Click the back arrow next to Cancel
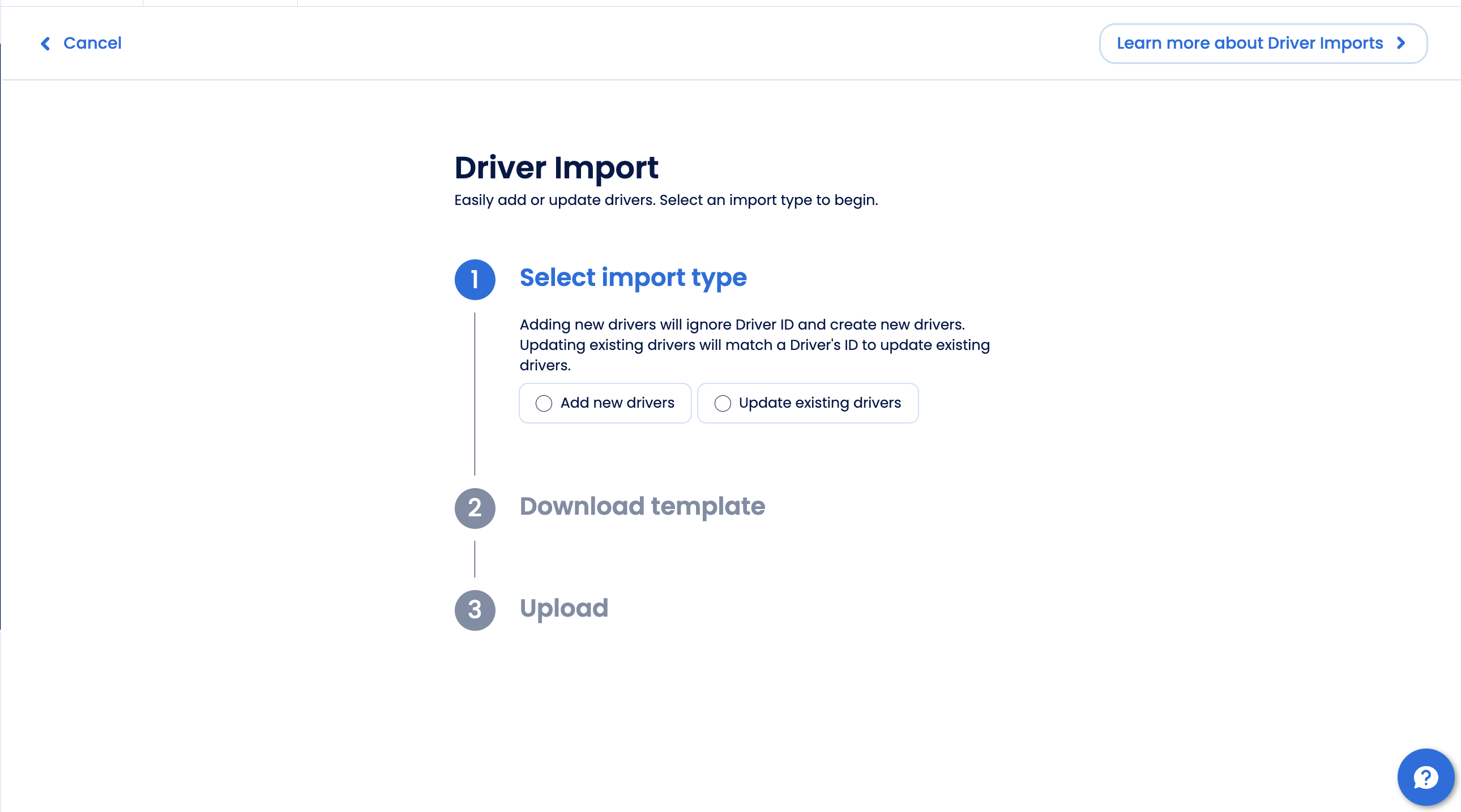 point(46,44)
